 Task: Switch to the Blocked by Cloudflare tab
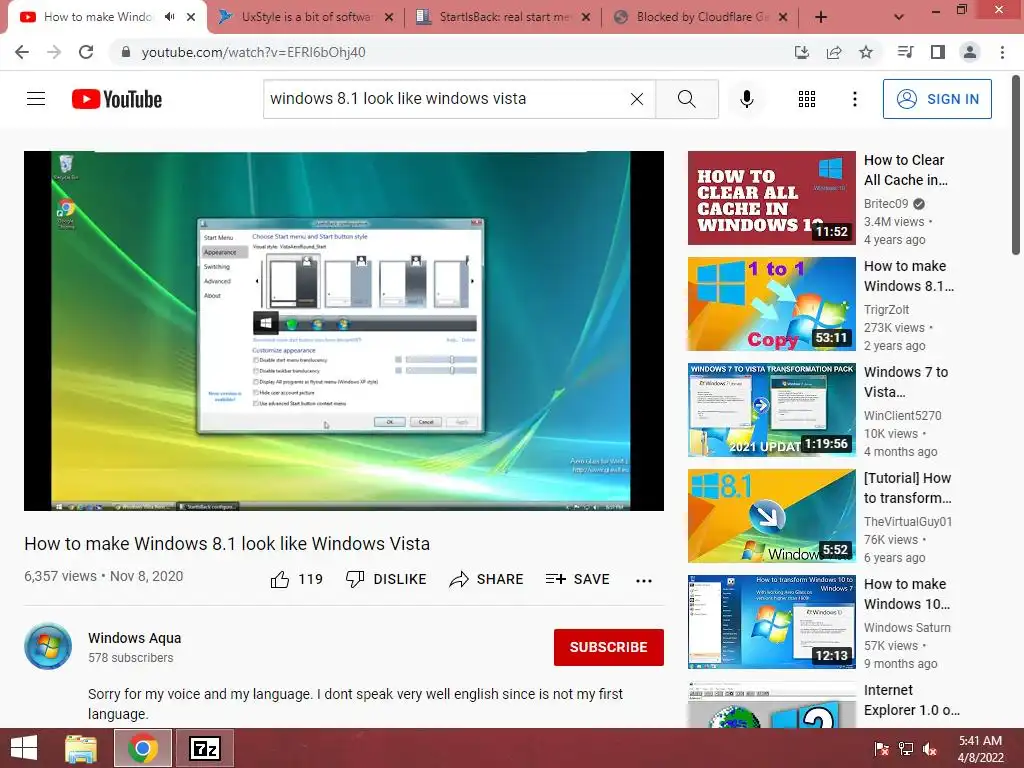(702, 17)
